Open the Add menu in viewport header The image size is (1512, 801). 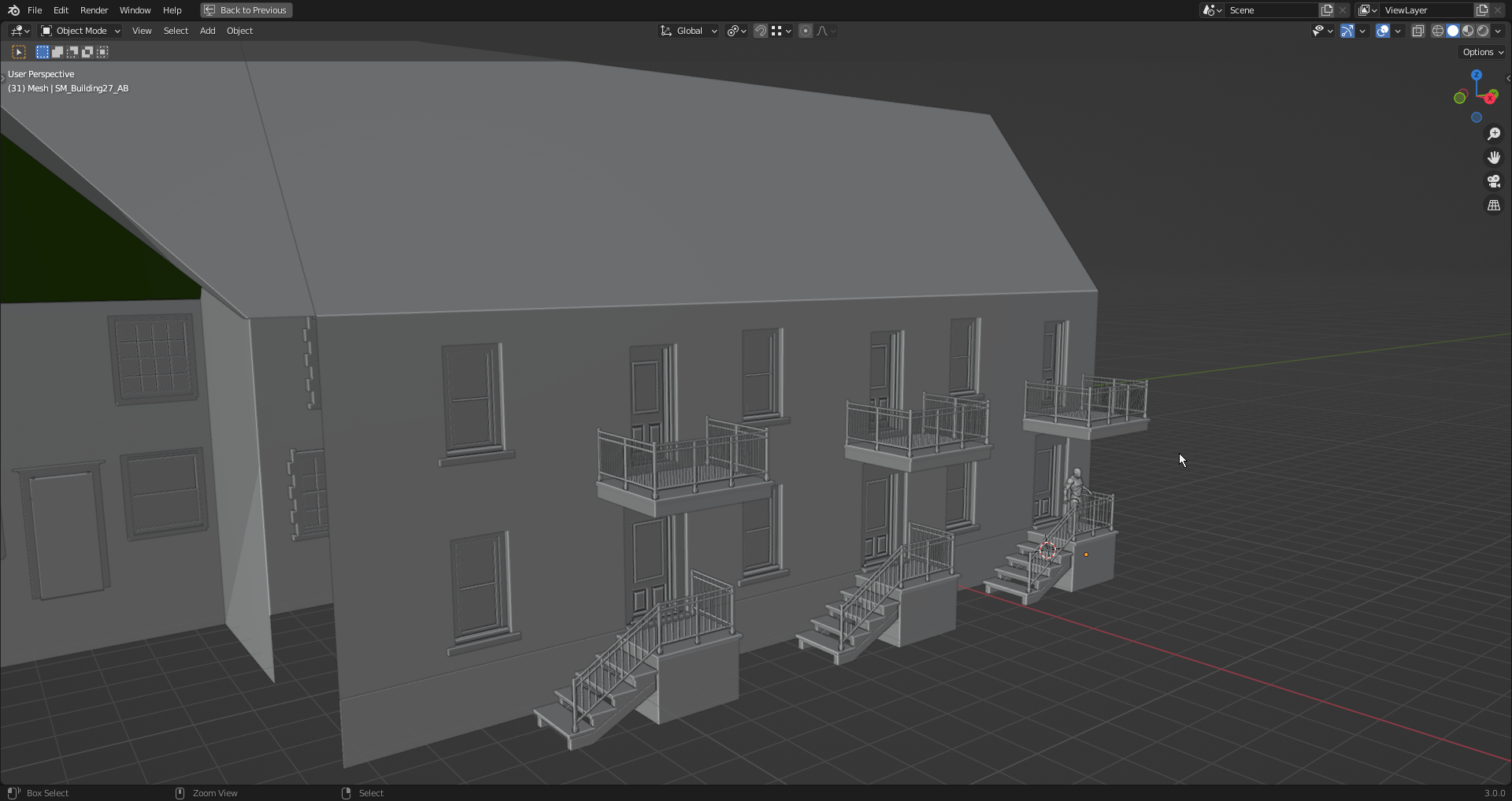pos(207,31)
